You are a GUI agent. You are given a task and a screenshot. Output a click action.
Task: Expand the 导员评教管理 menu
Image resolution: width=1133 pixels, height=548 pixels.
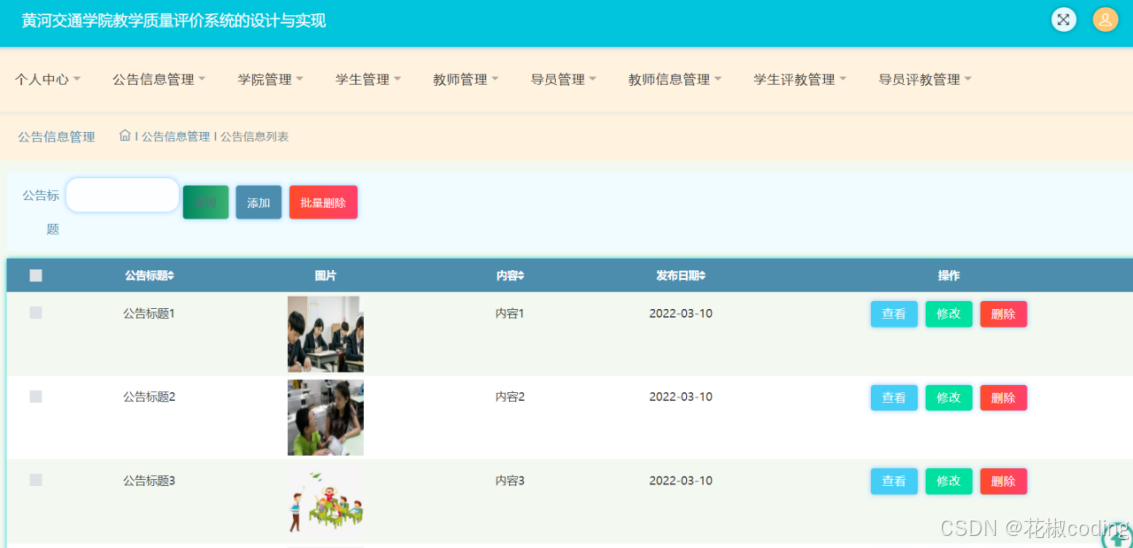pyautogui.click(x=925, y=80)
